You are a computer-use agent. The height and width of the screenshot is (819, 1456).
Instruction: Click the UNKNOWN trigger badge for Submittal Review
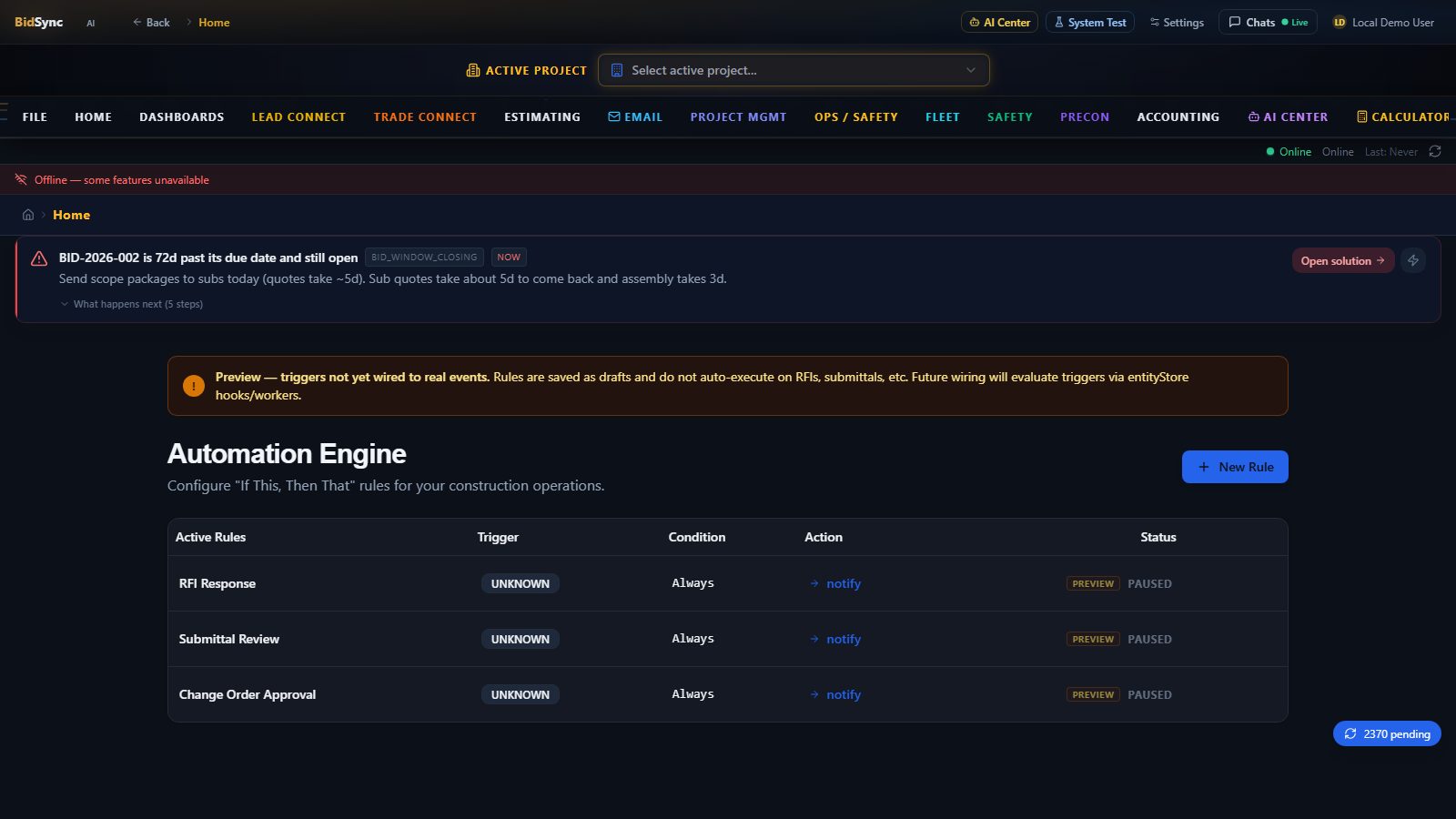521,639
